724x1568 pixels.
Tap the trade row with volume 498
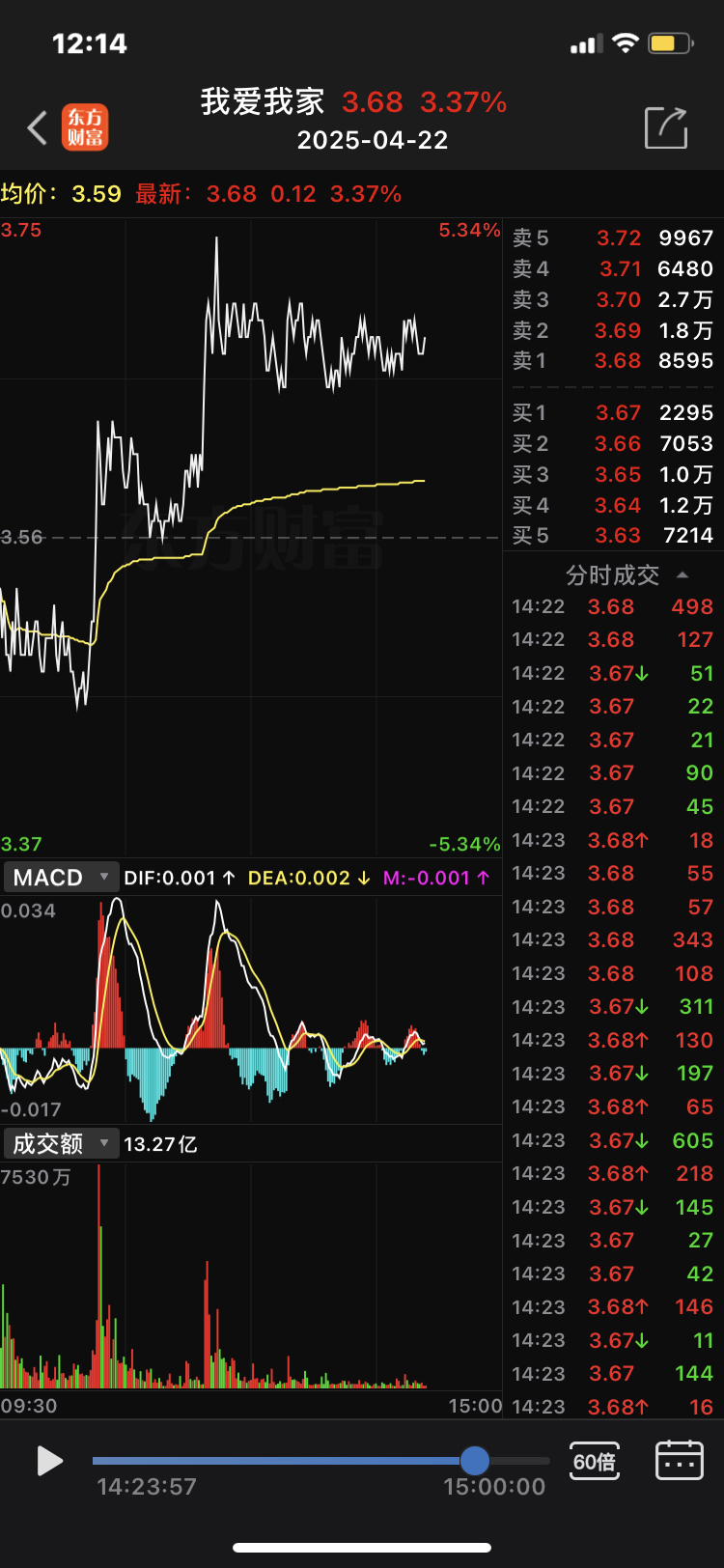pyautogui.click(x=613, y=606)
